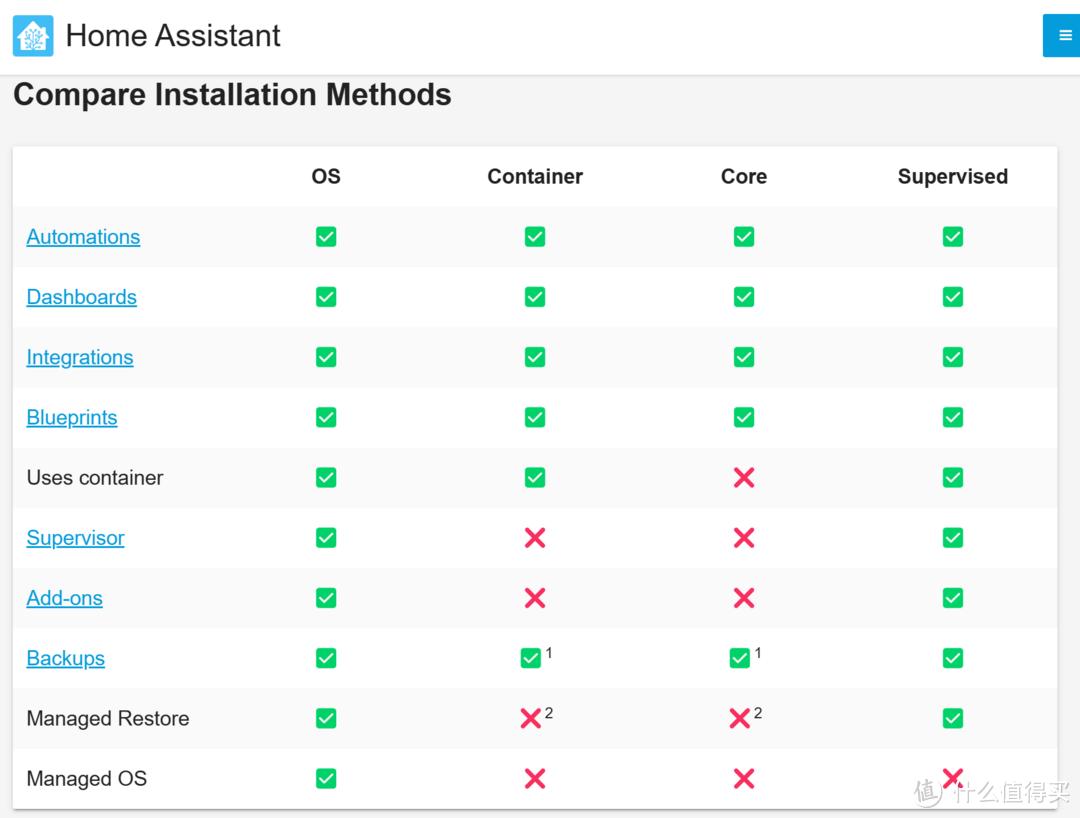
Task: Click the Automations link
Action: coord(83,237)
